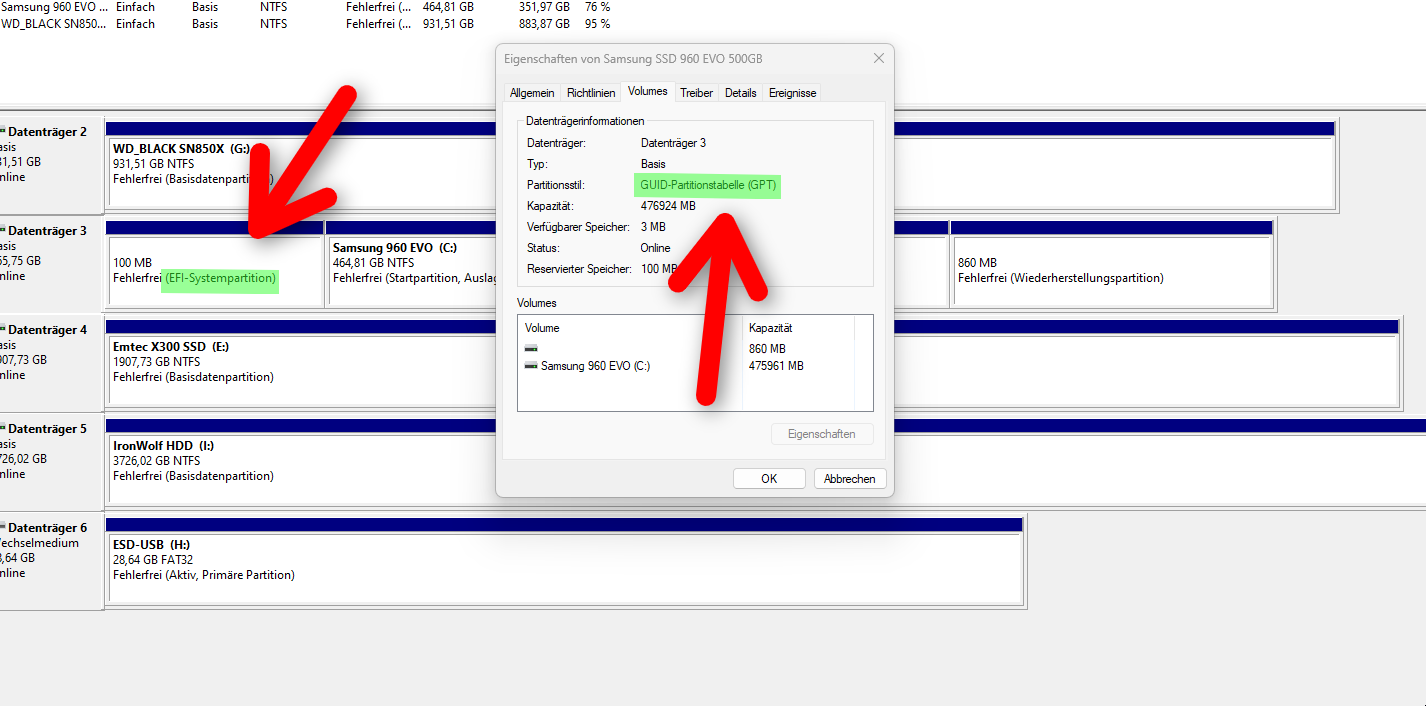Click the Datenträger 5 disk label

tap(47, 429)
